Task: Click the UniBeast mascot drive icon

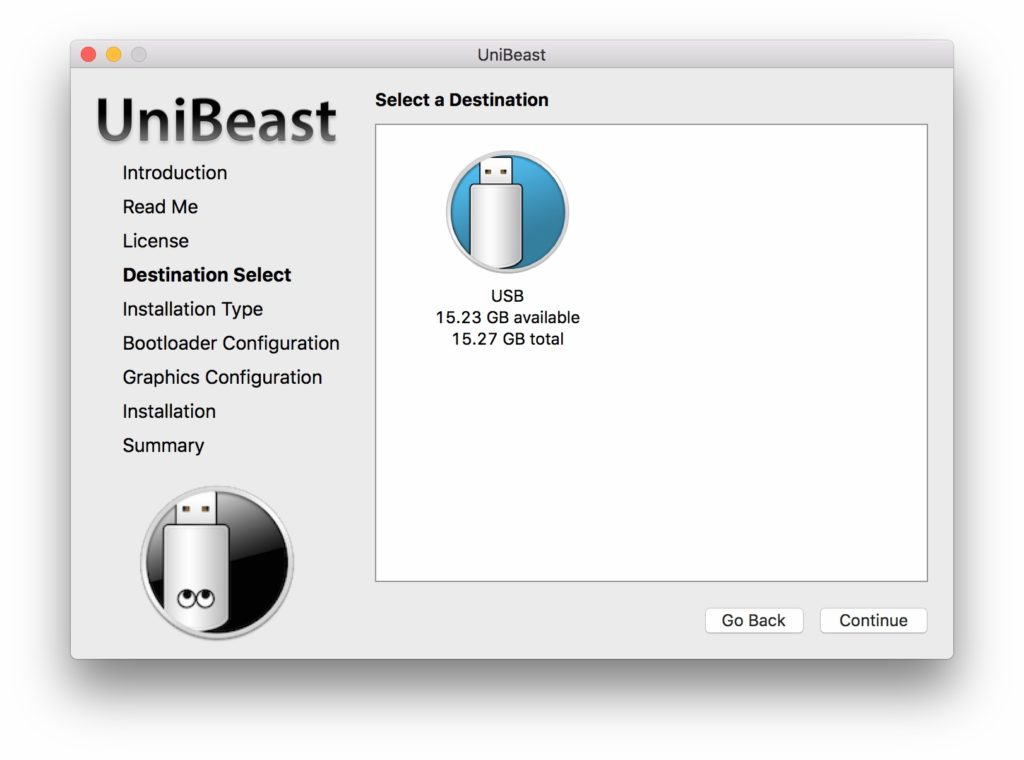Action: click(x=217, y=562)
